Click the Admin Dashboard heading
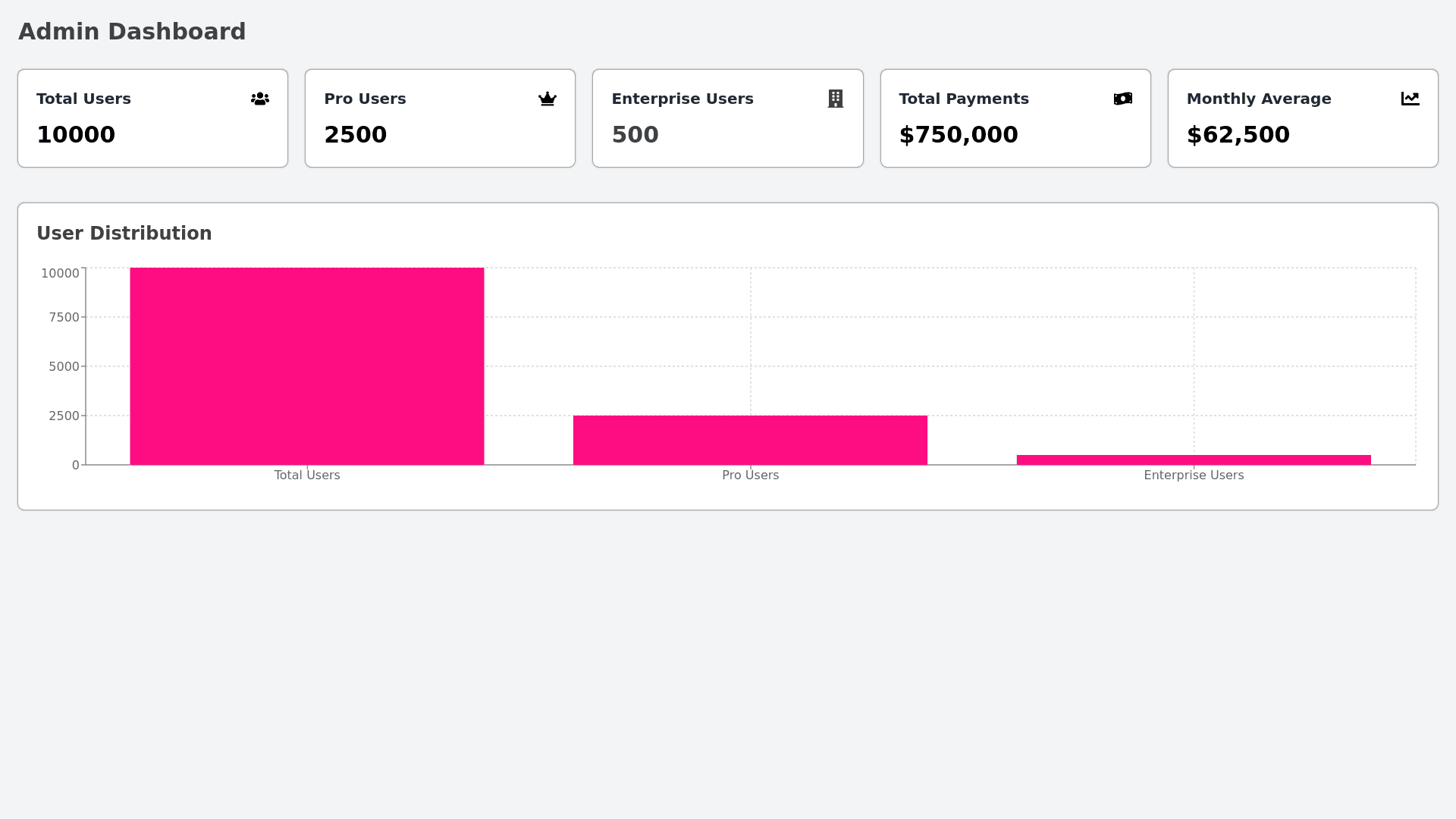The image size is (1456, 819). coord(132,32)
